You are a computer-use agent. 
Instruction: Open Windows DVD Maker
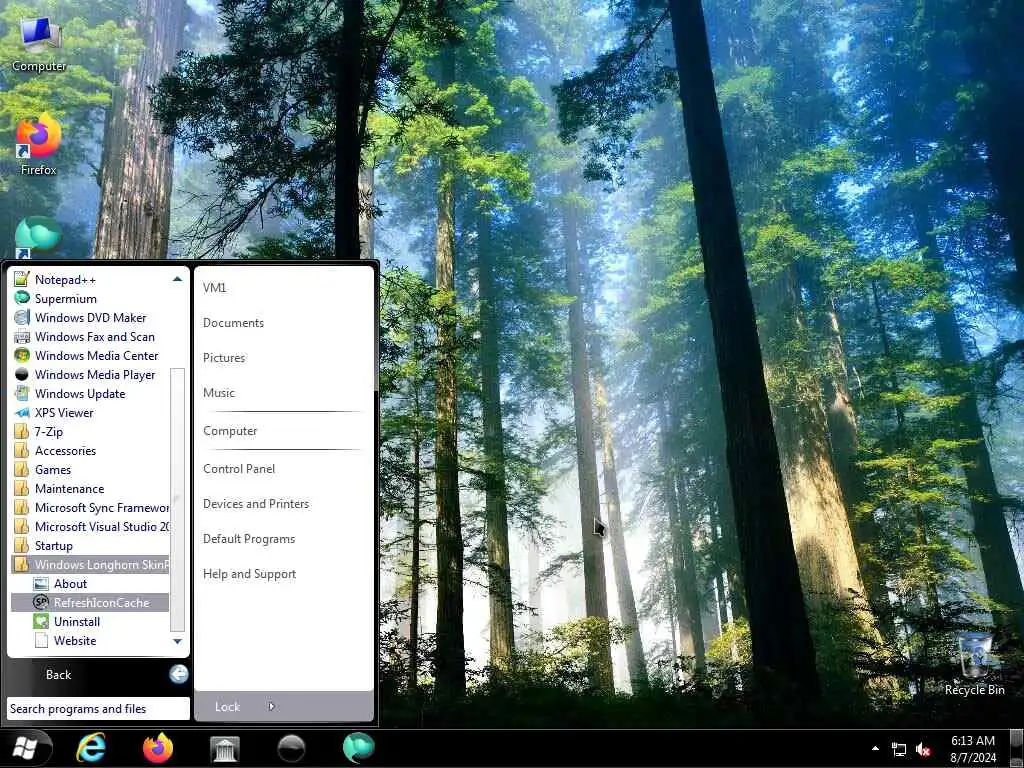pyautogui.click(x=90, y=317)
